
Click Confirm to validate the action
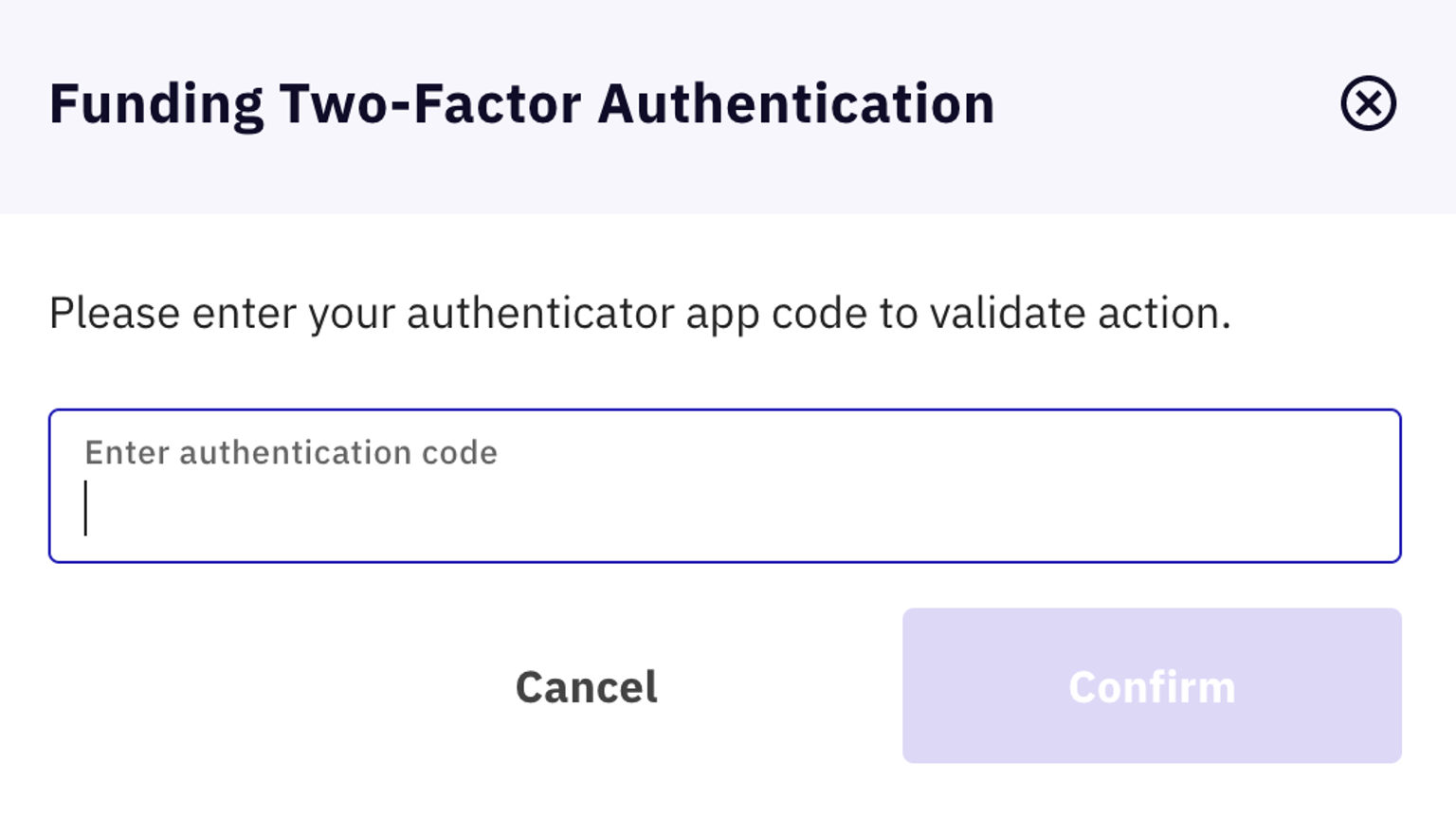(1151, 685)
